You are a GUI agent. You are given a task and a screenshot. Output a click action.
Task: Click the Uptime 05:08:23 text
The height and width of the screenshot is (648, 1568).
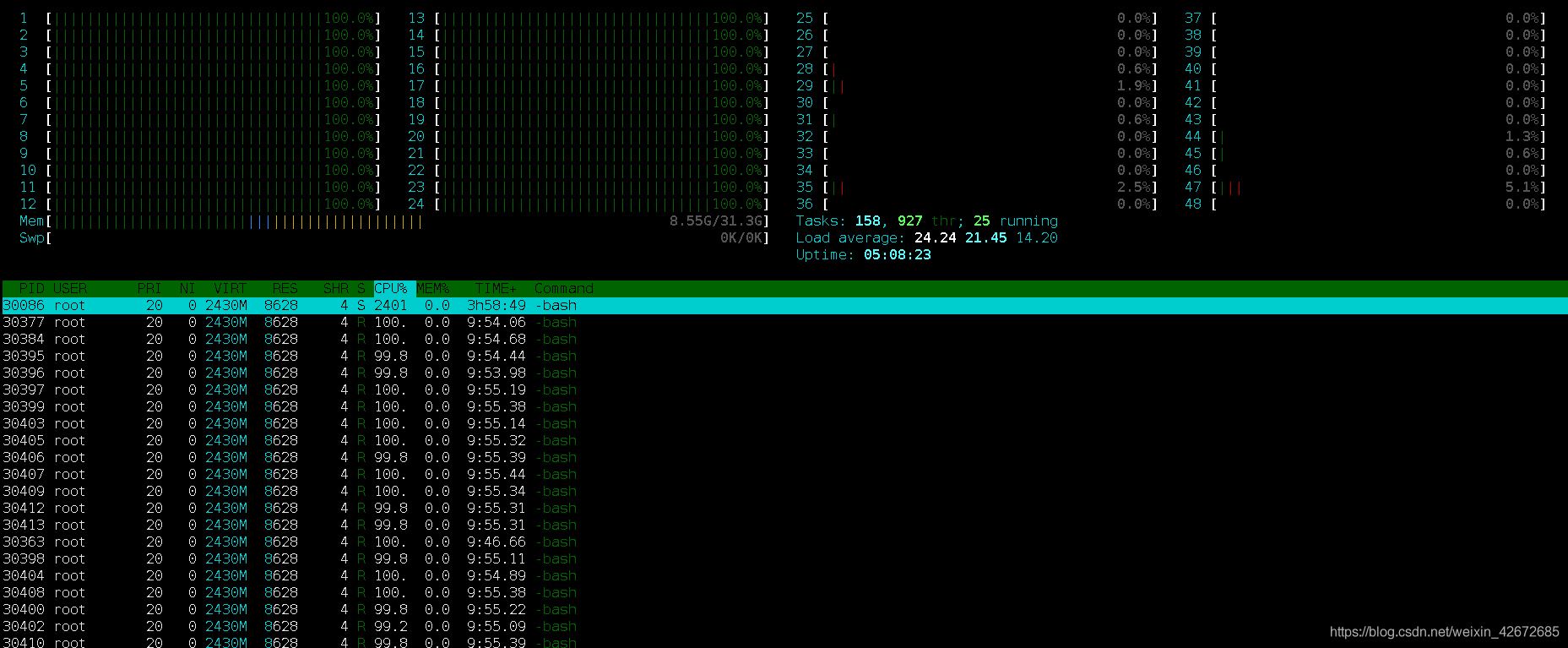coord(863,255)
